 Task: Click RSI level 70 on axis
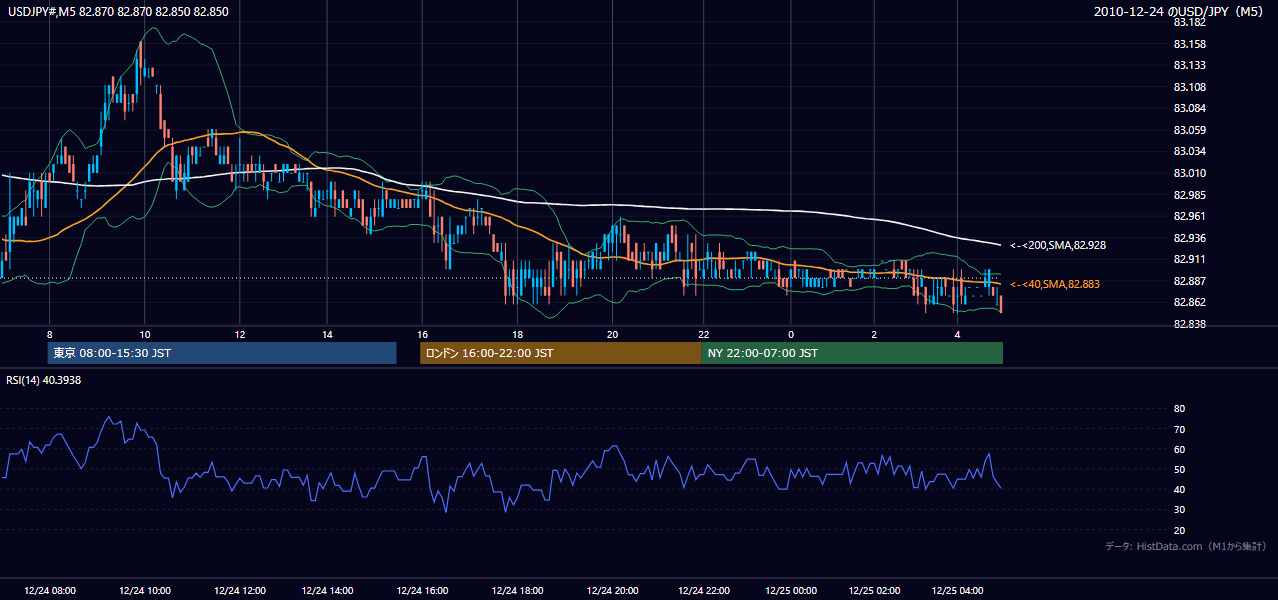[x=1179, y=429]
